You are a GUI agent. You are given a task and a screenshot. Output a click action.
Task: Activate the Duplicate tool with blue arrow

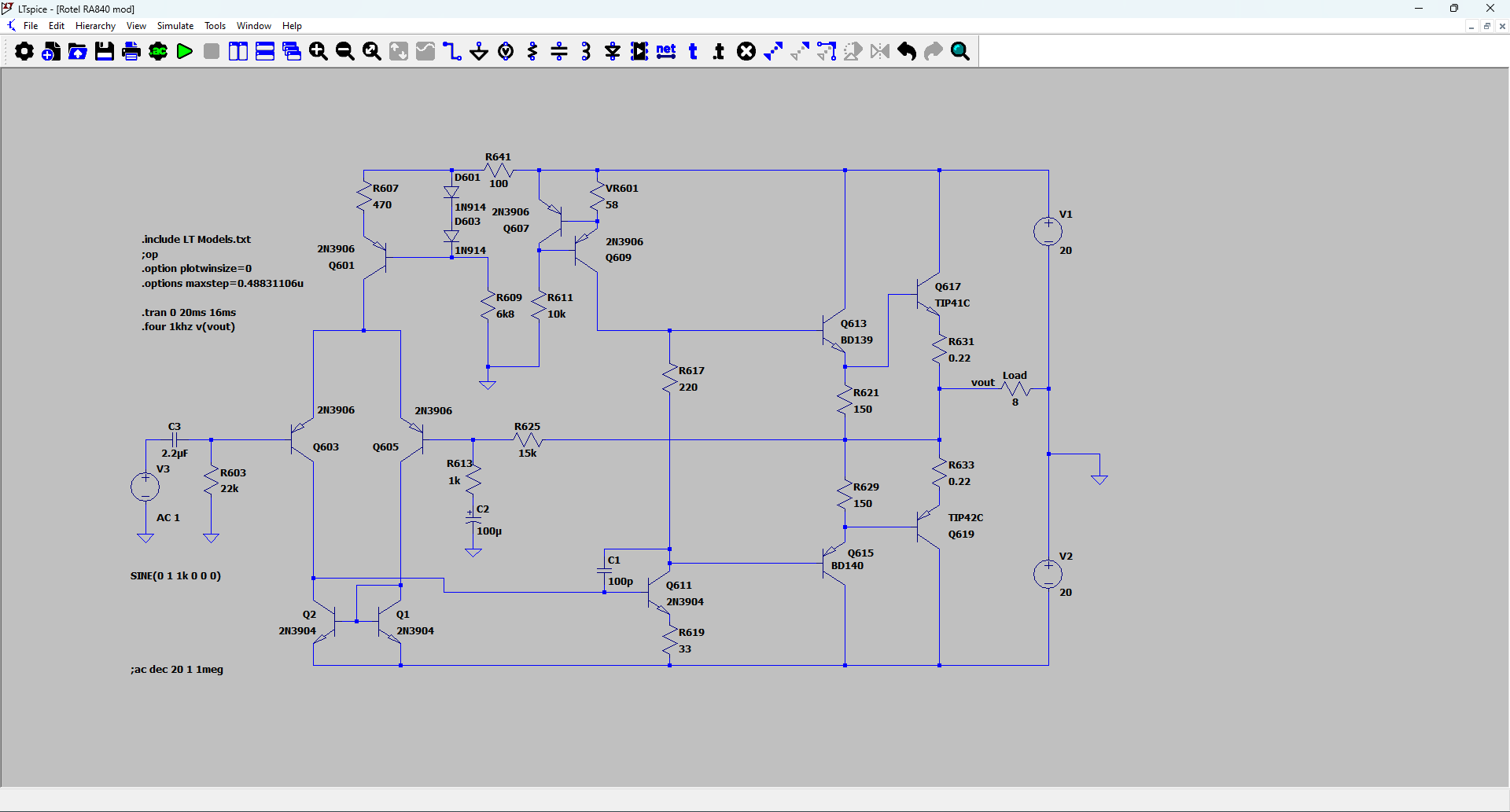(x=773, y=52)
